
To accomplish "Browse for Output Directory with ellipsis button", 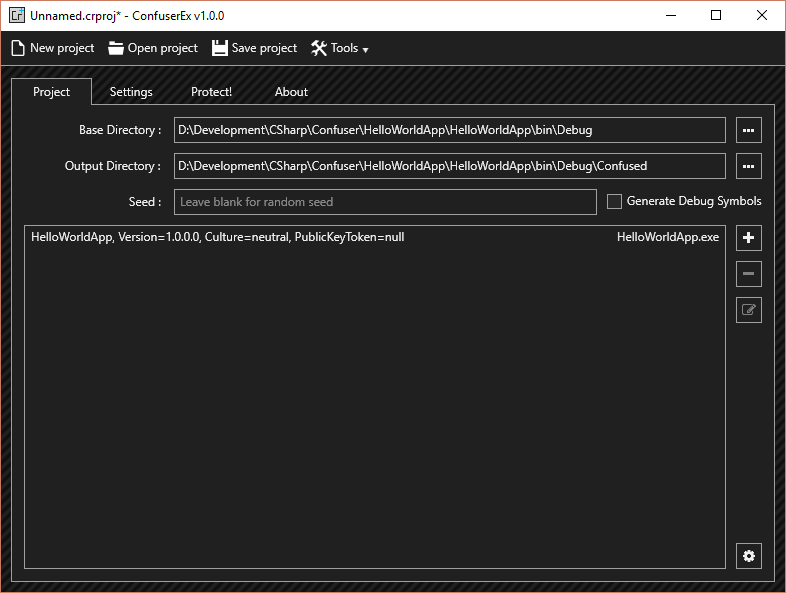I will 748,166.
